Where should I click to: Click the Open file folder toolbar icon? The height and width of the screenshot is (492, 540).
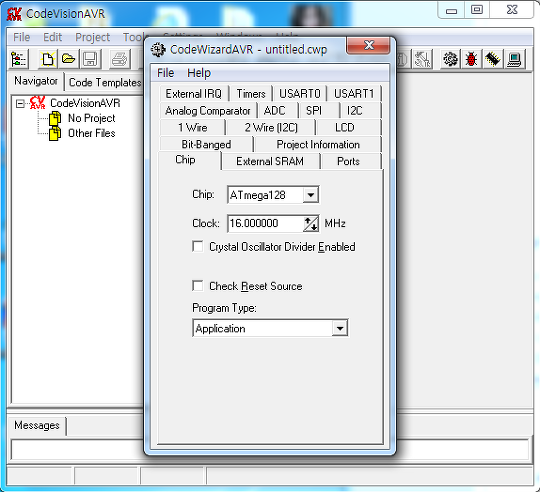[69, 59]
